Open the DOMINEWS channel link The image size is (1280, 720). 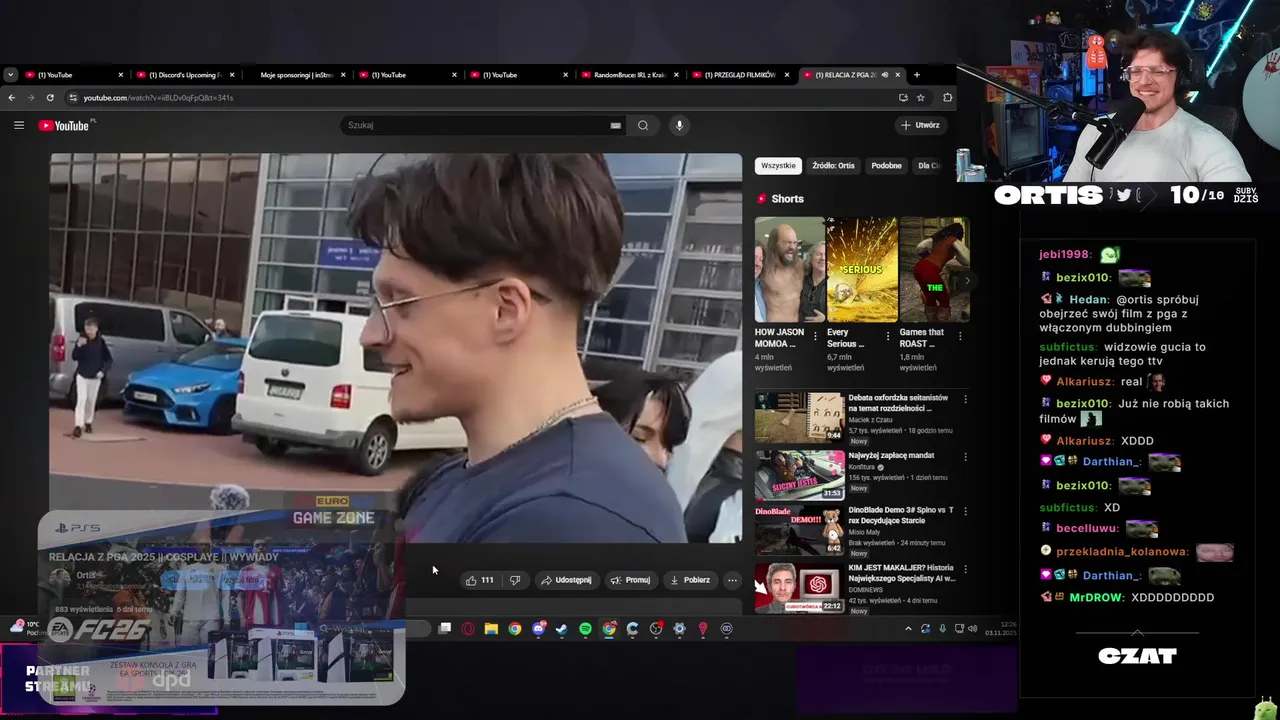[x=865, y=590]
